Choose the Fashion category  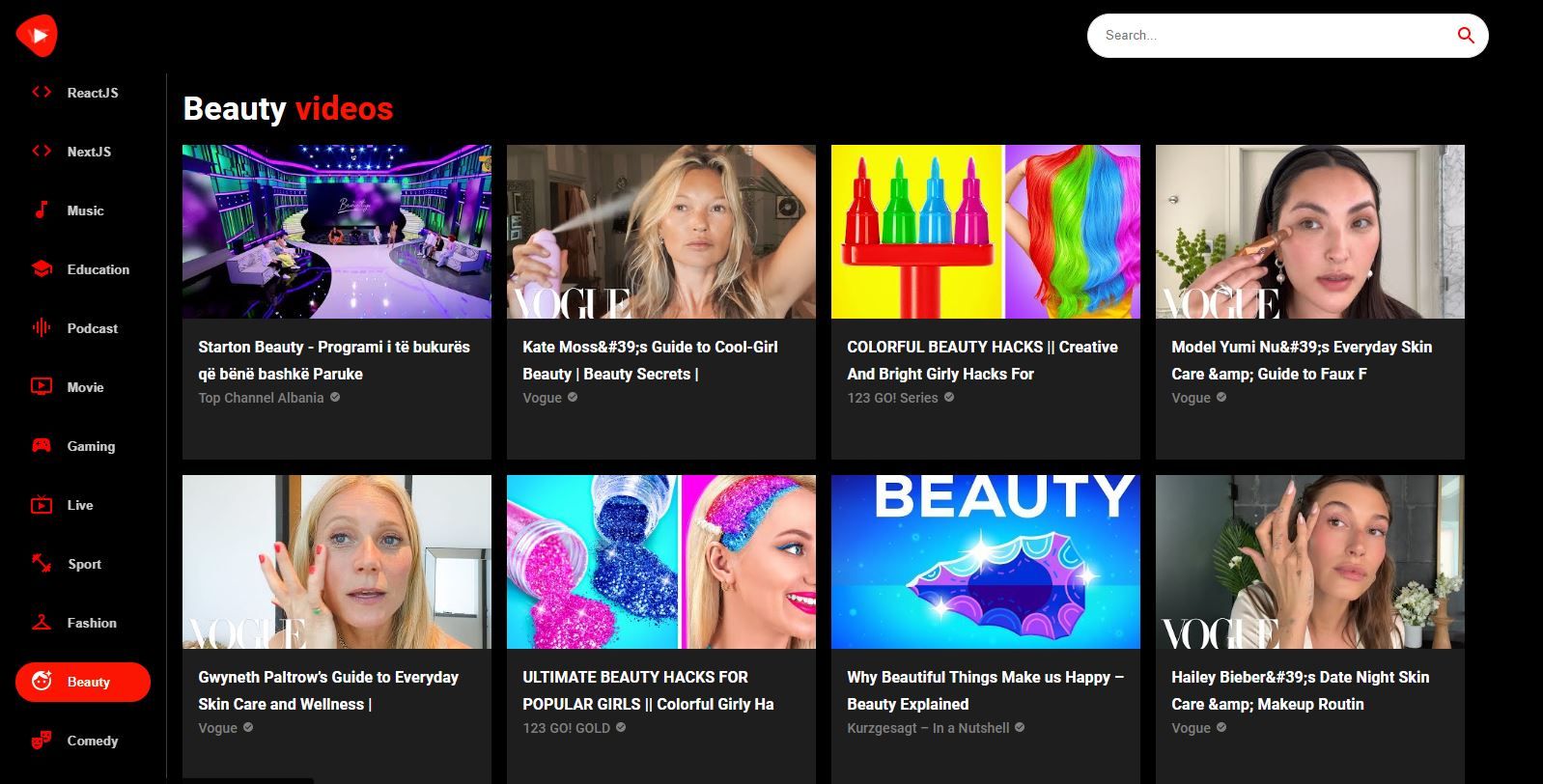pos(83,623)
